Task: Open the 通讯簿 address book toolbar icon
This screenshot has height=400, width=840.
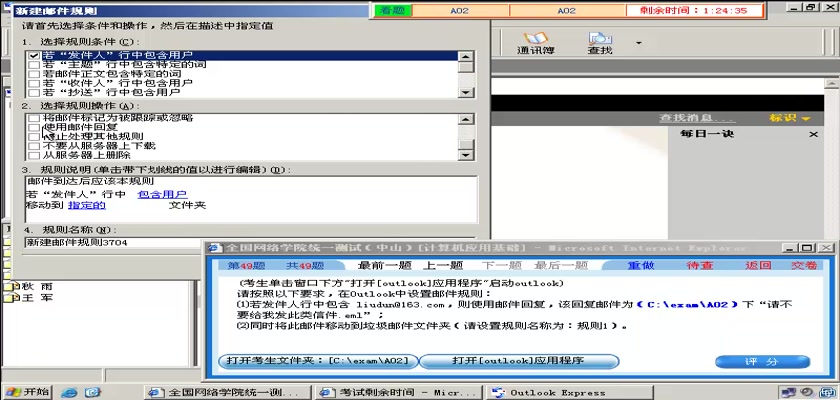Action: click(x=535, y=43)
